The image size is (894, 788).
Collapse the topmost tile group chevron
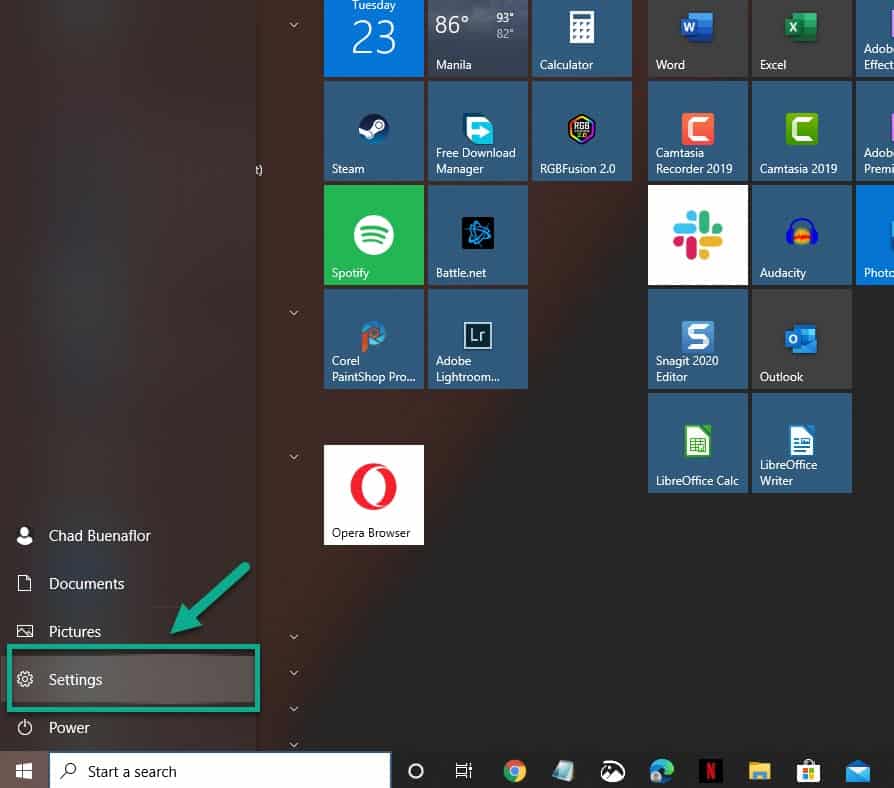293,24
